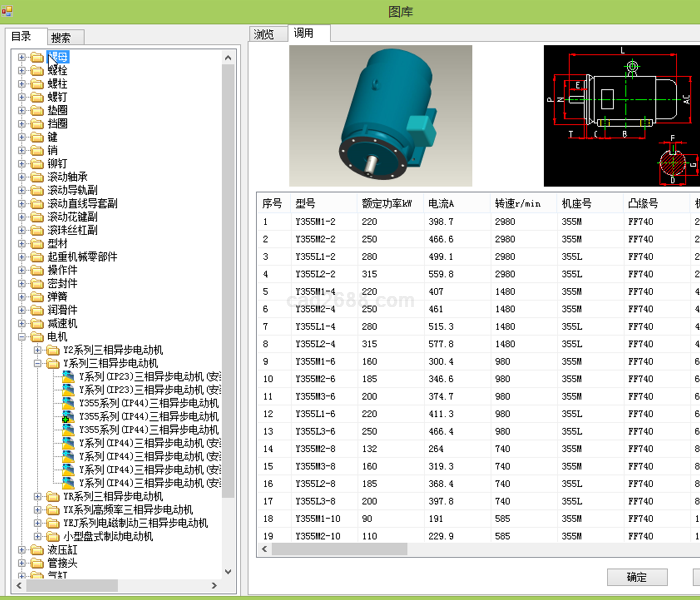Screen dimensions: 700x600
Task: Expand the 管接头 tree node
Action: coord(22,564)
